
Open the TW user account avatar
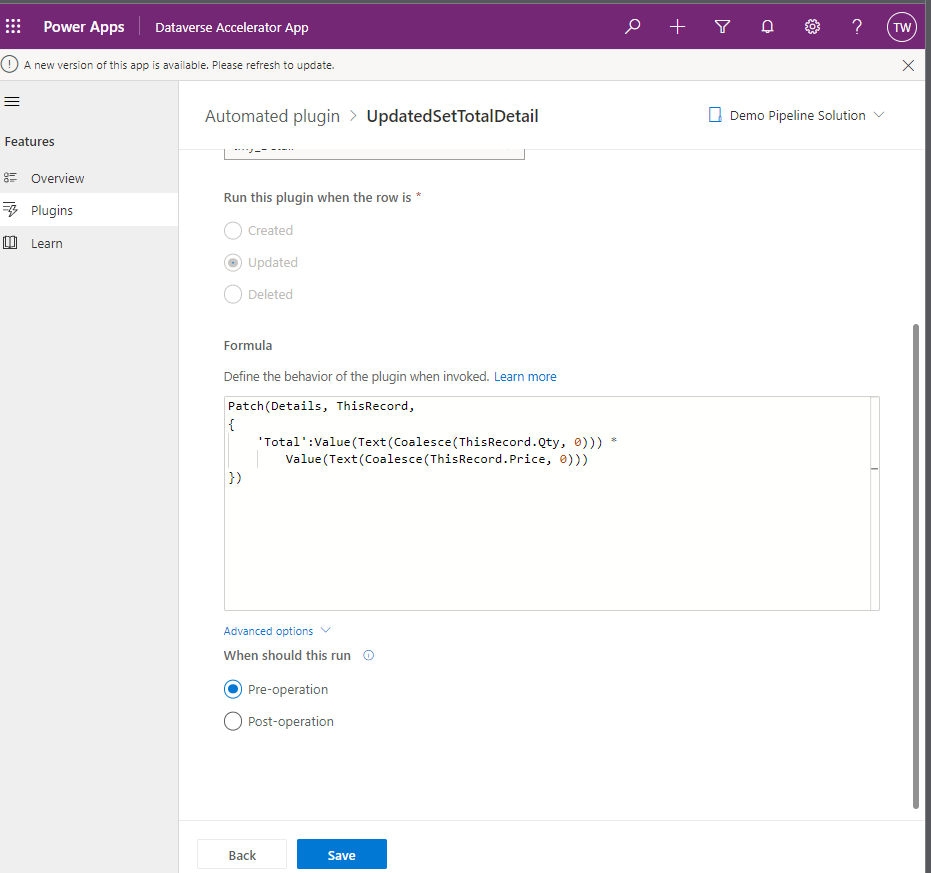pos(902,27)
